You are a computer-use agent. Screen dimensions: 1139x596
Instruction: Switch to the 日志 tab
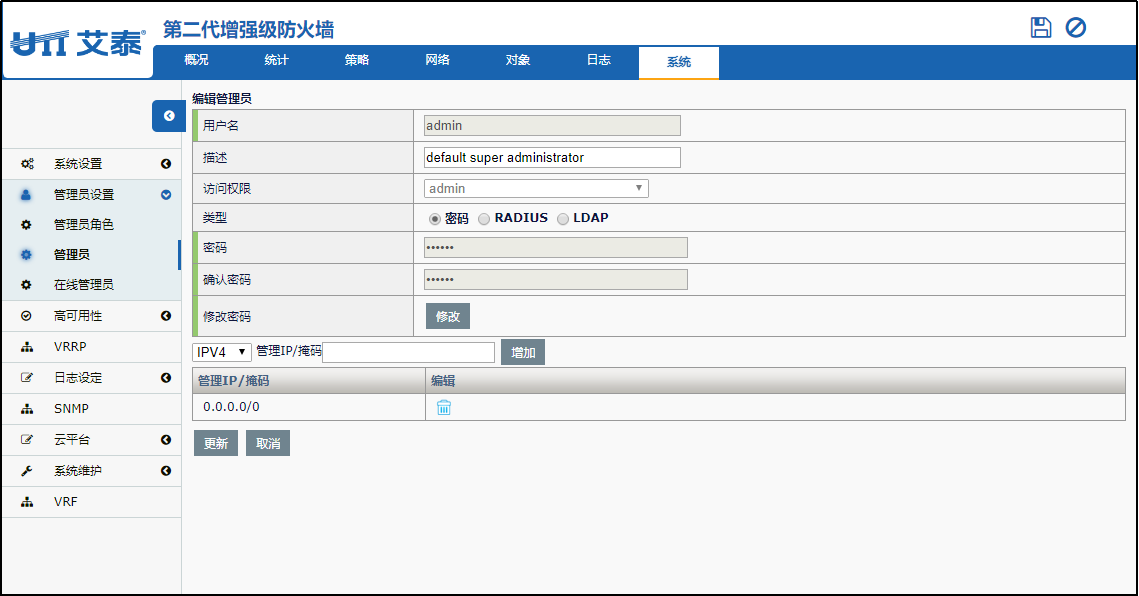(599, 60)
